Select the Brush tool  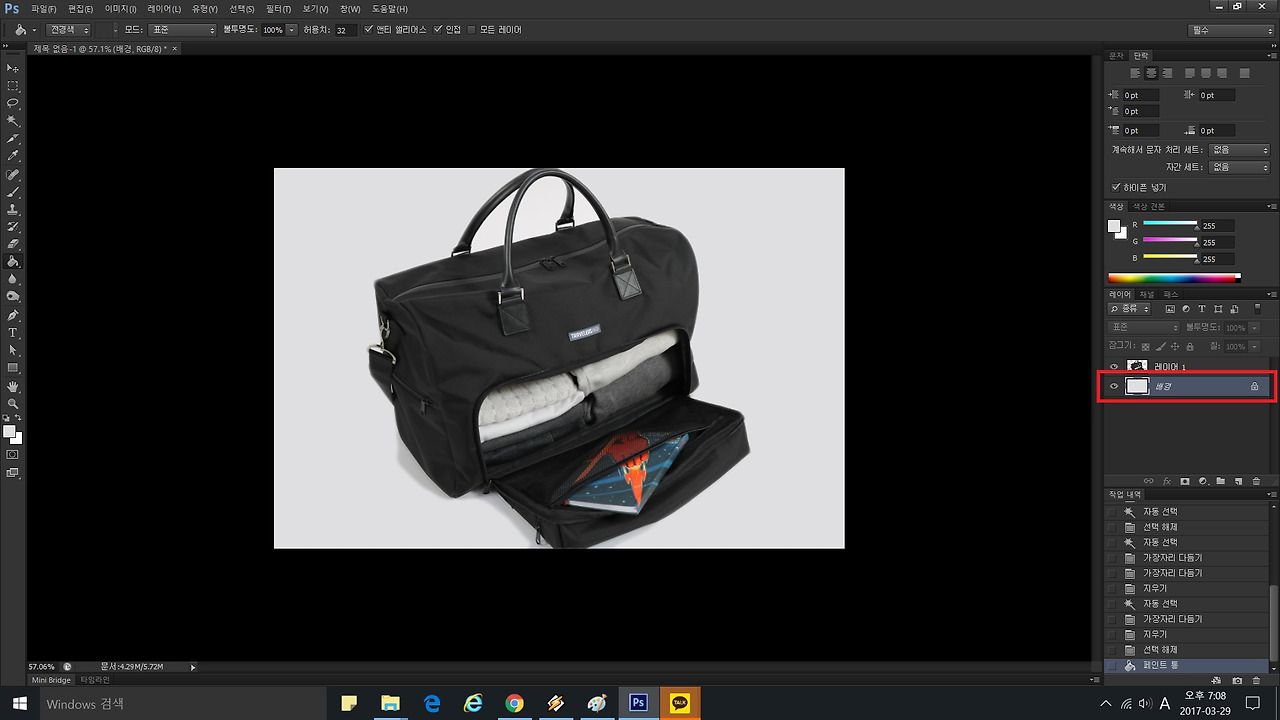pos(13,192)
